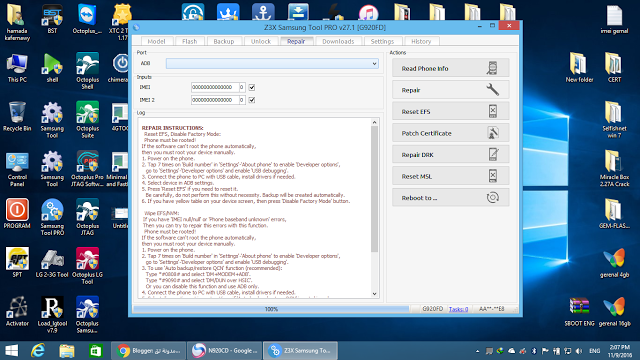Open the Model tab
This screenshot has width=640, height=360.
(156, 41)
